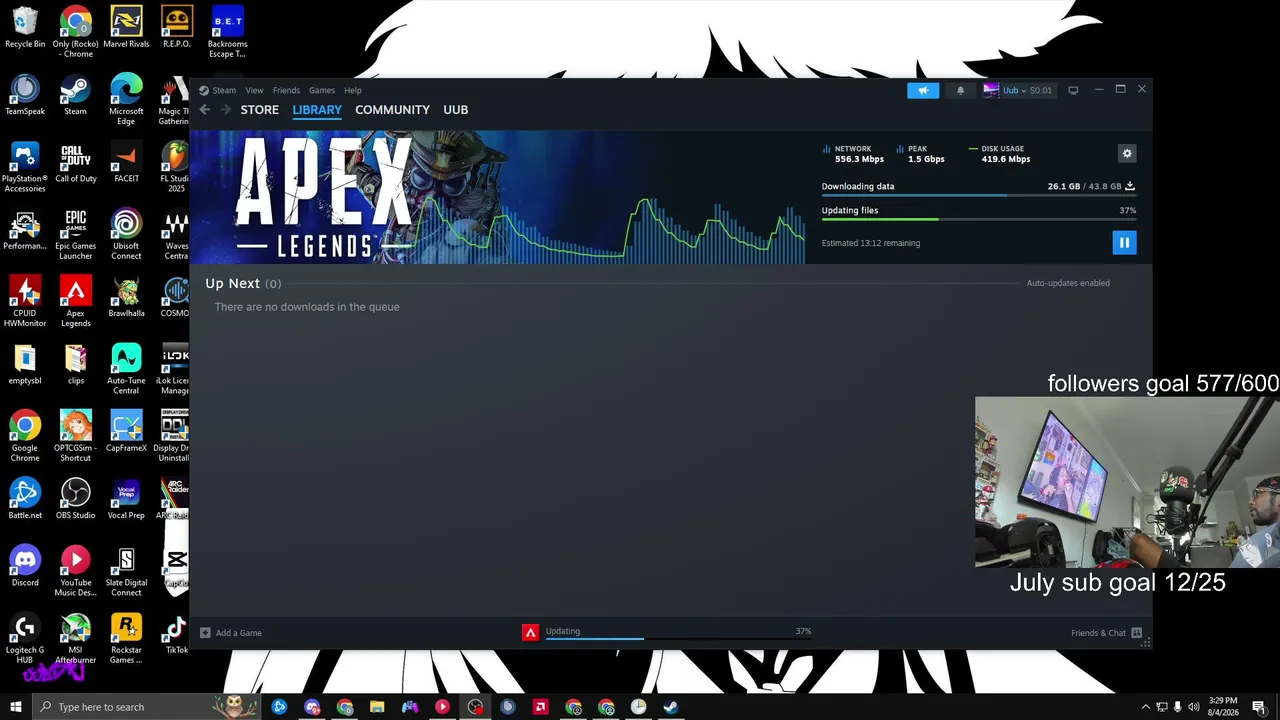Pause the Apex Legends download

tap(1124, 242)
